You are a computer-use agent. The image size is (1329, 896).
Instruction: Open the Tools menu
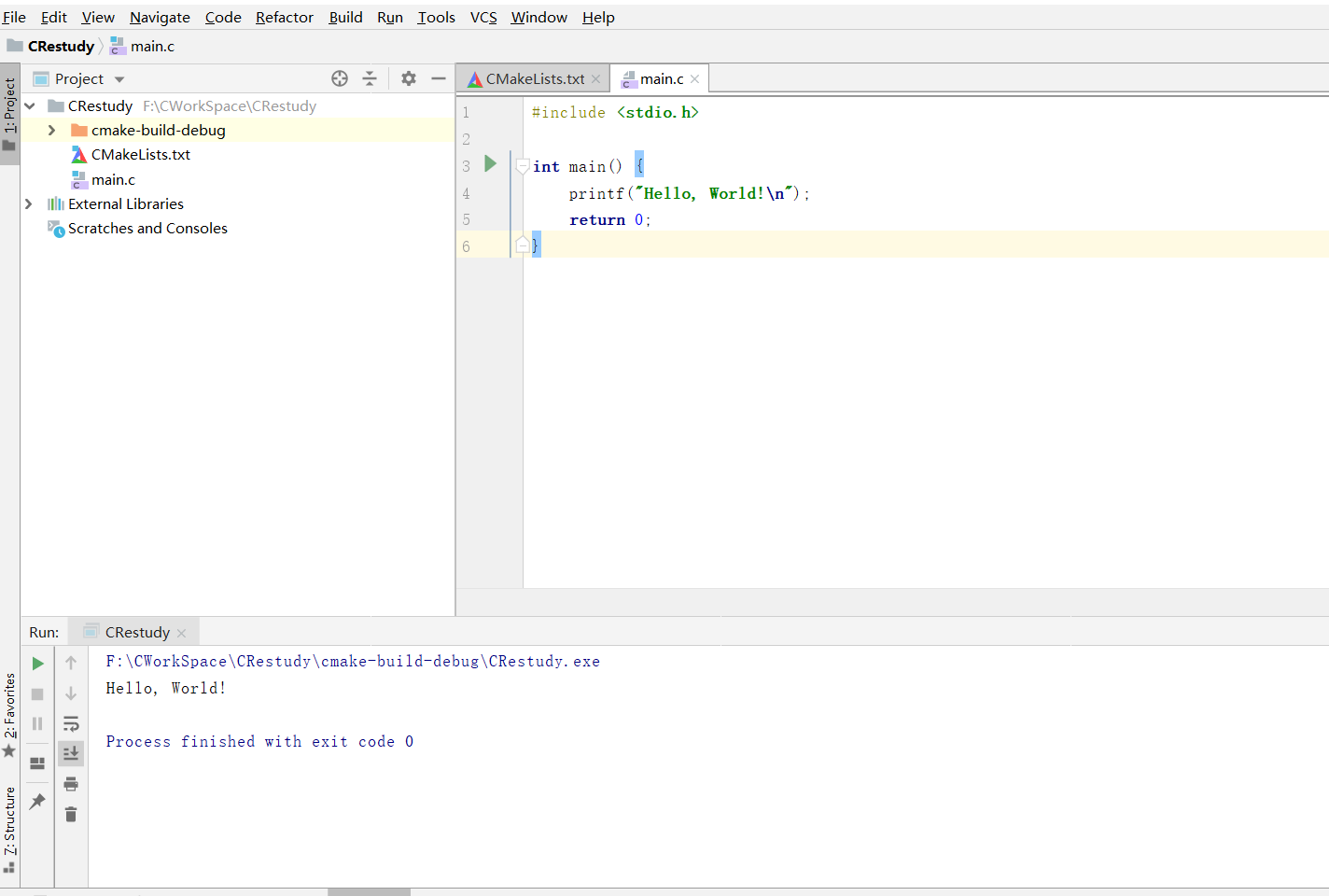[436, 17]
